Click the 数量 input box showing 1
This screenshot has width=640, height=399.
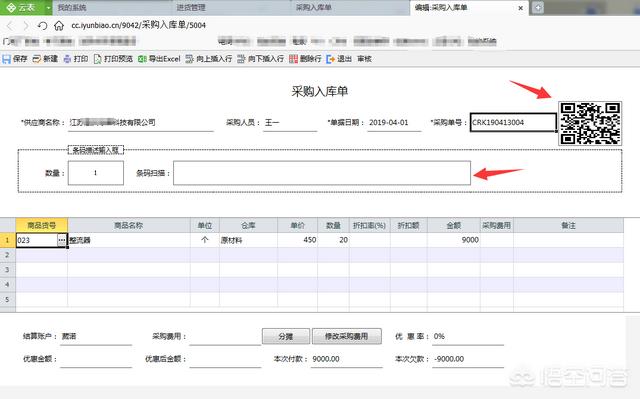pyautogui.click(x=96, y=173)
